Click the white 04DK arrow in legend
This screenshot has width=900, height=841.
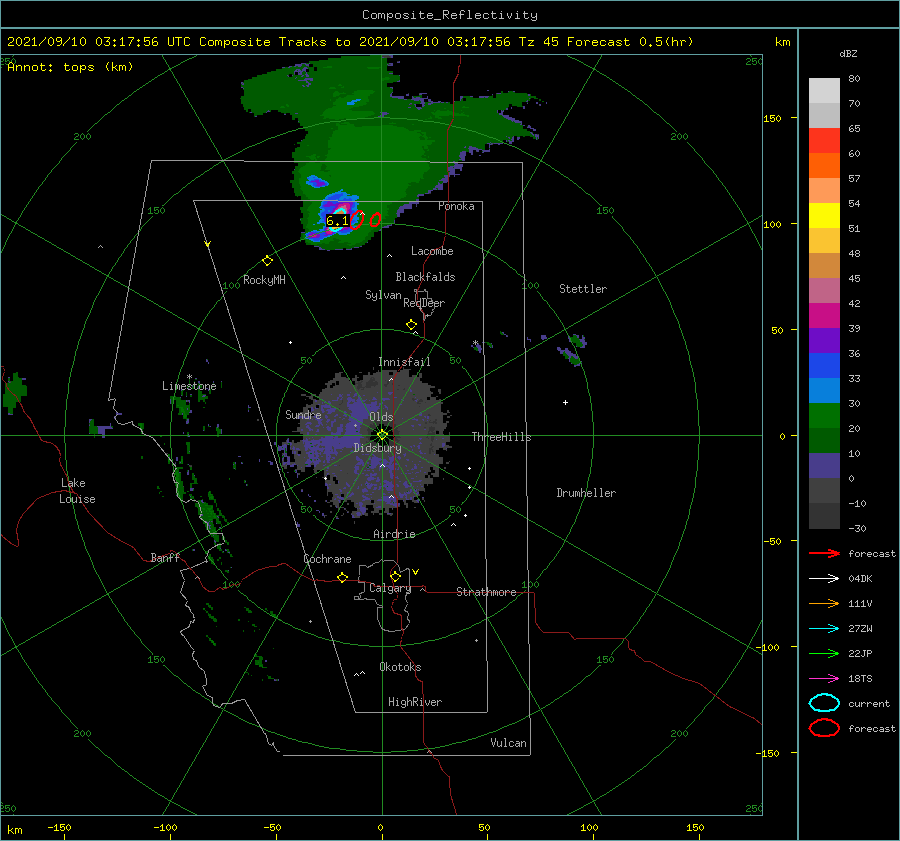pos(824,578)
